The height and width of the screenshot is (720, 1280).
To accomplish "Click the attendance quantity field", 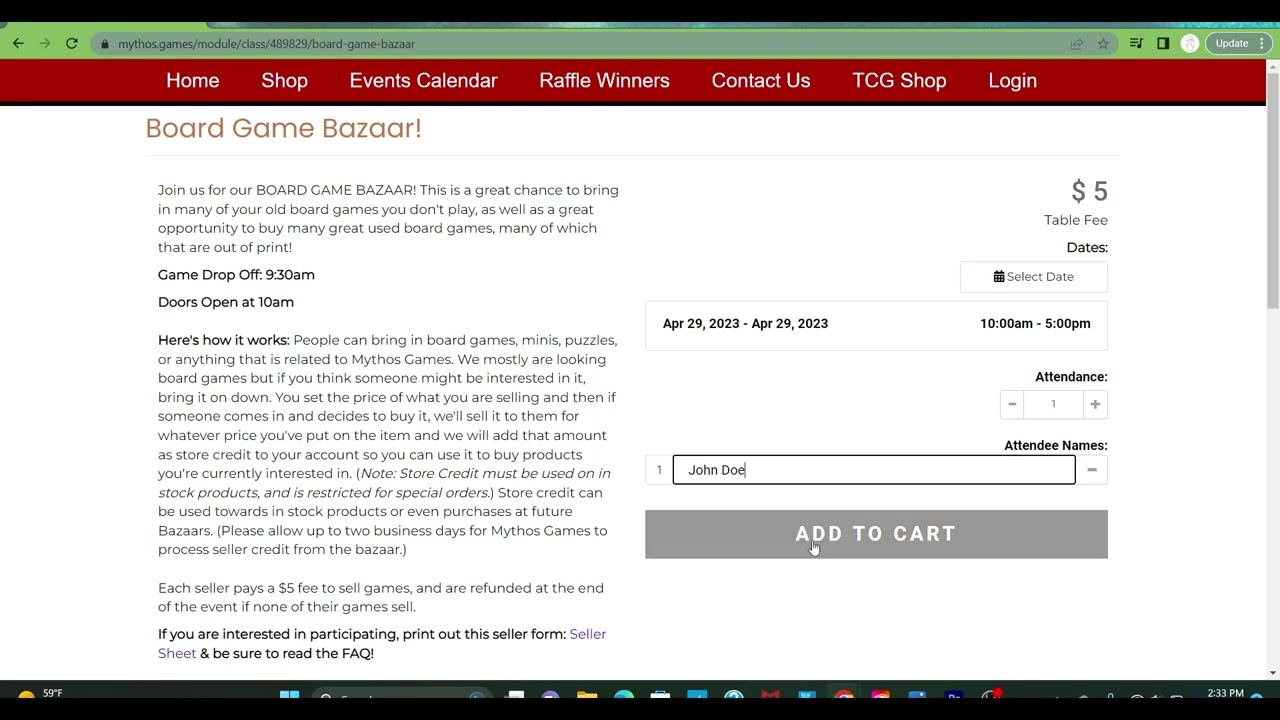I will point(1053,404).
